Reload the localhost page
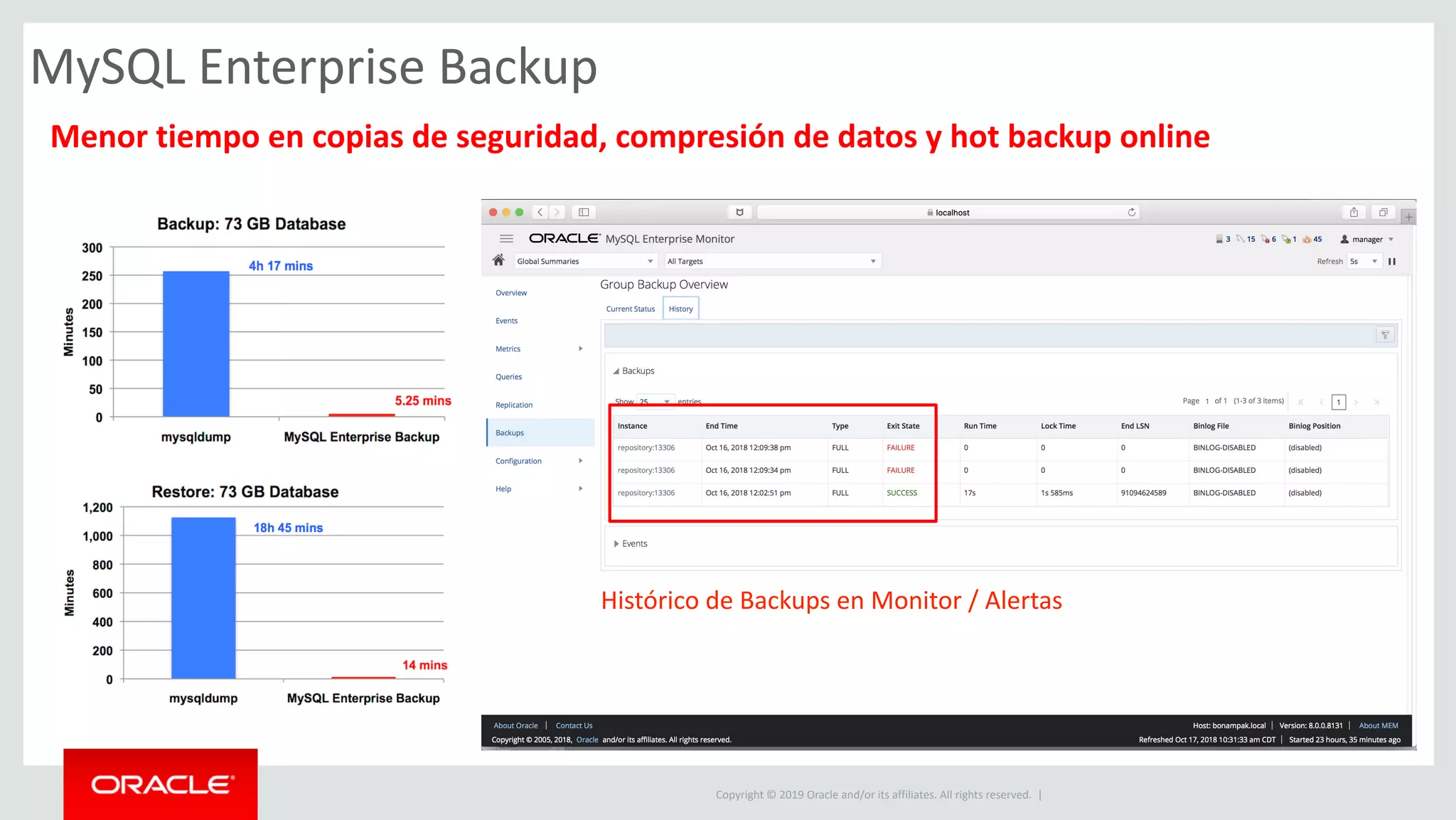Screen dimensions: 1456x820 point(1131,212)
